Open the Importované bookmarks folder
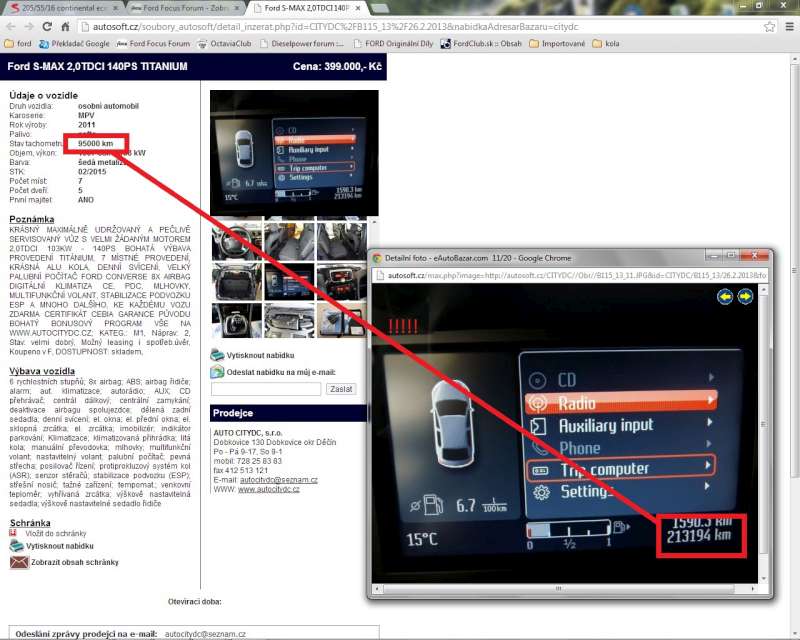This screenshot has height=640, width=800. tap(559, 44)
